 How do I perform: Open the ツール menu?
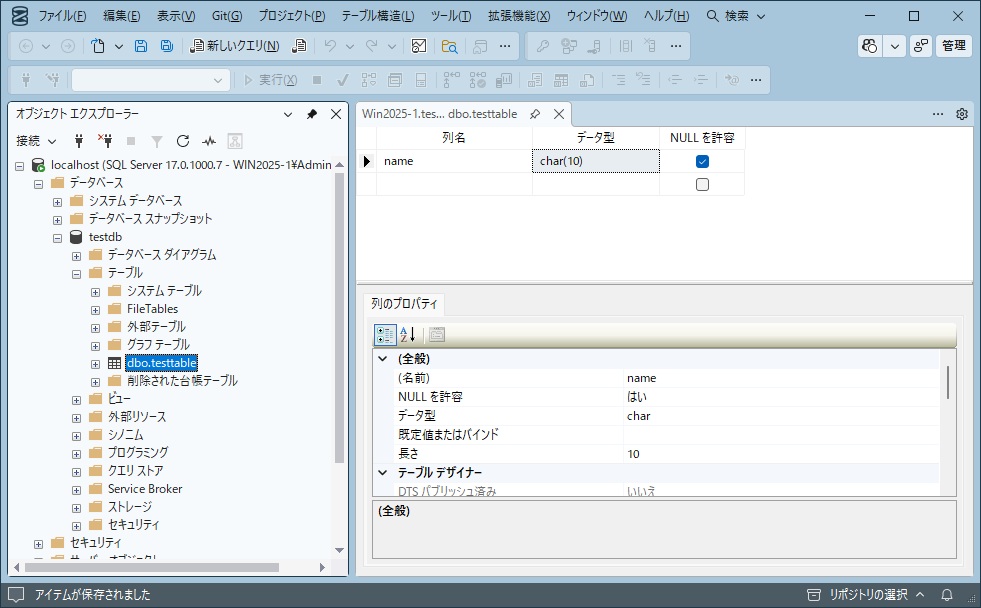pos(452,16)
